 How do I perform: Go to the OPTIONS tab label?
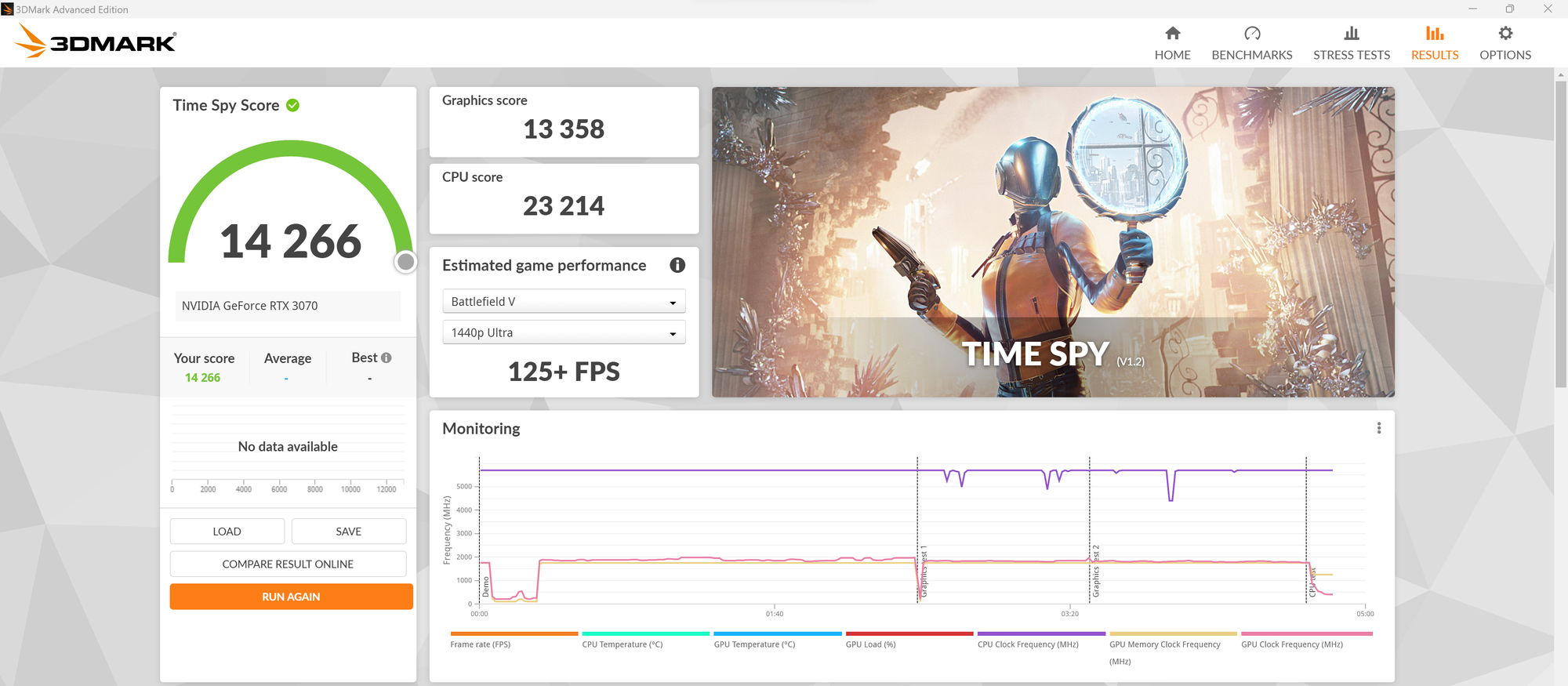(1505, 55)
